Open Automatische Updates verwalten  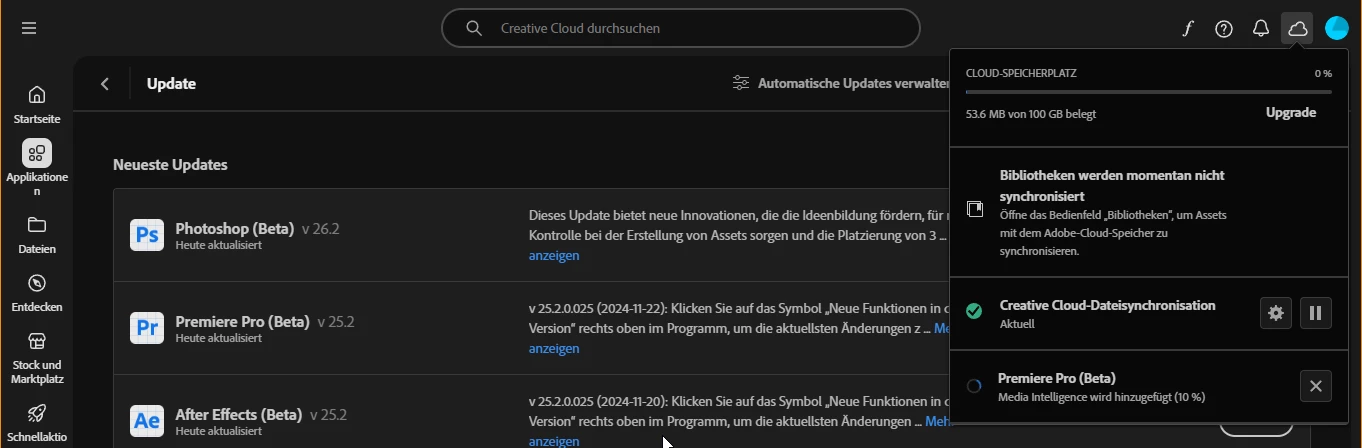click(841, 83)
